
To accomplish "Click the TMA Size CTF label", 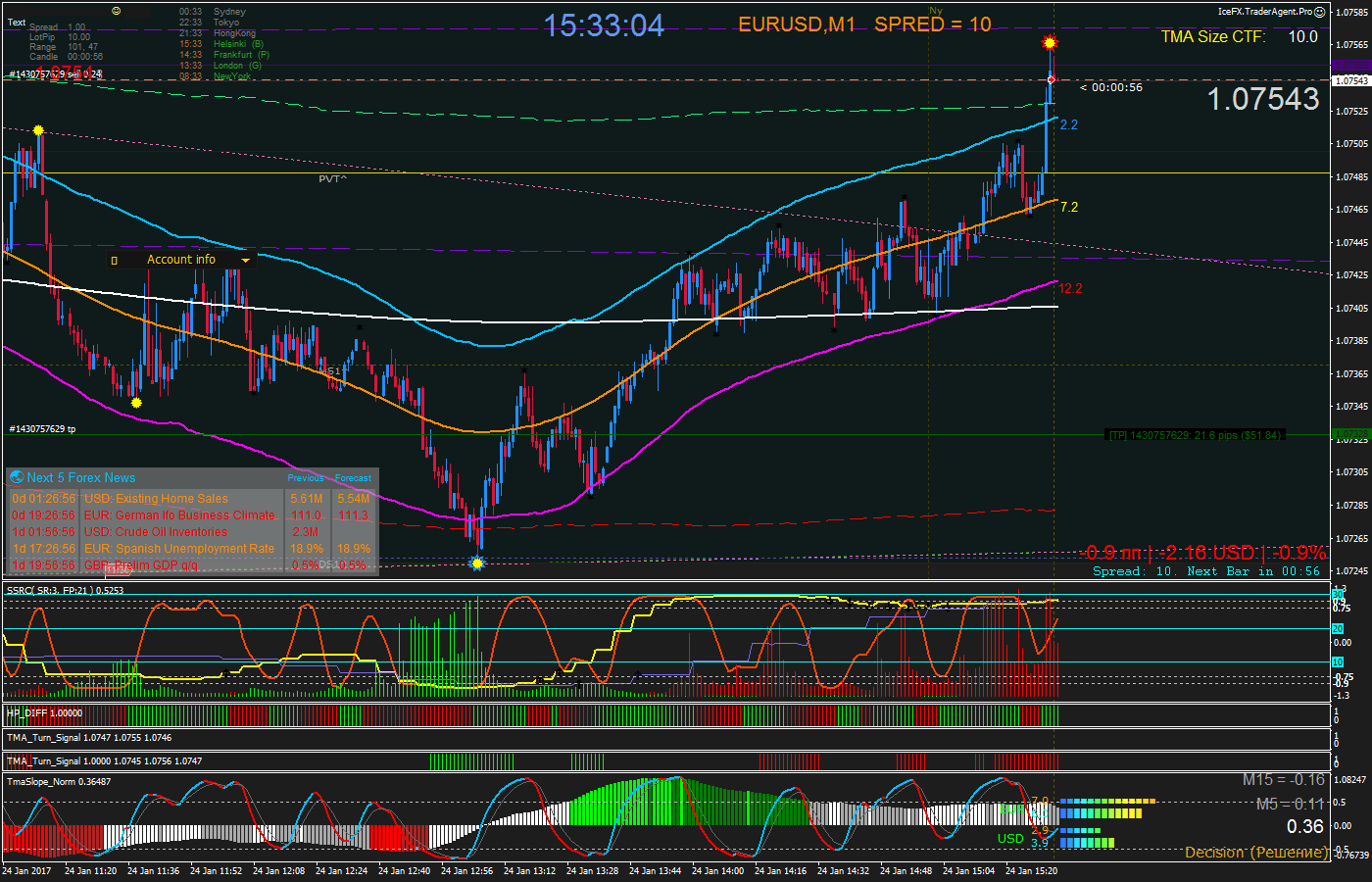I will tap(1213, 37).
